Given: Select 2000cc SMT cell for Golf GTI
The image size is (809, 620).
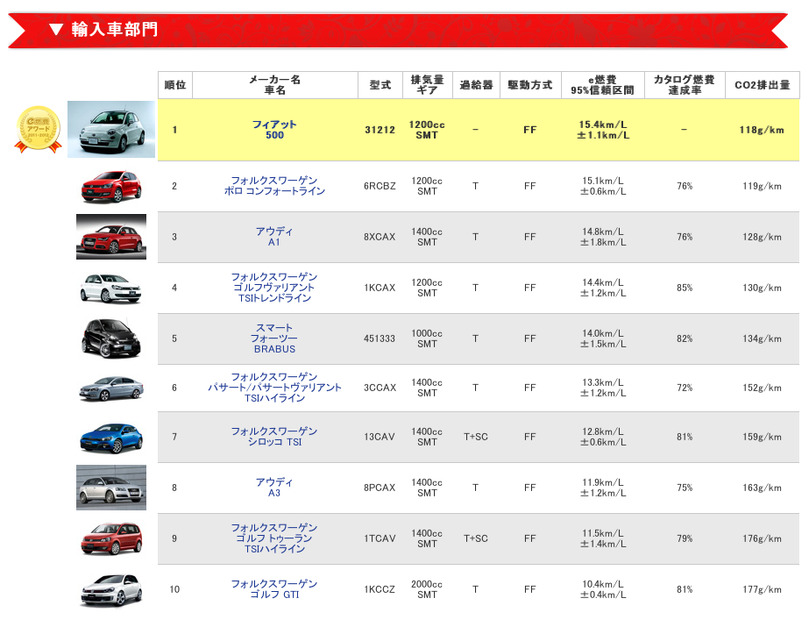Looking at the screenshot, I should [x=427, y=589].
